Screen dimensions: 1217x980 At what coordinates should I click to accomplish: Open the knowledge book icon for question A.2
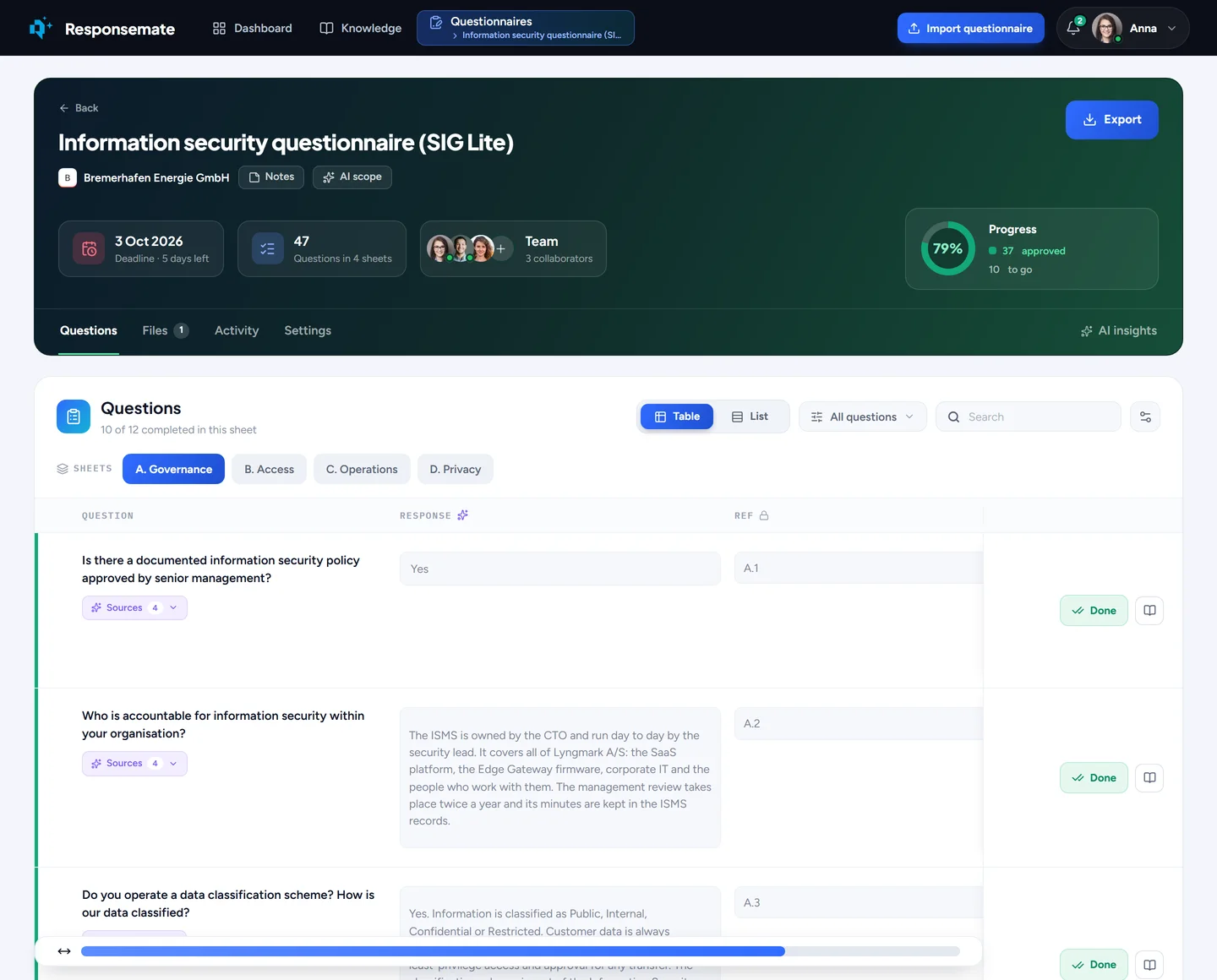[x=1149, y=778]
